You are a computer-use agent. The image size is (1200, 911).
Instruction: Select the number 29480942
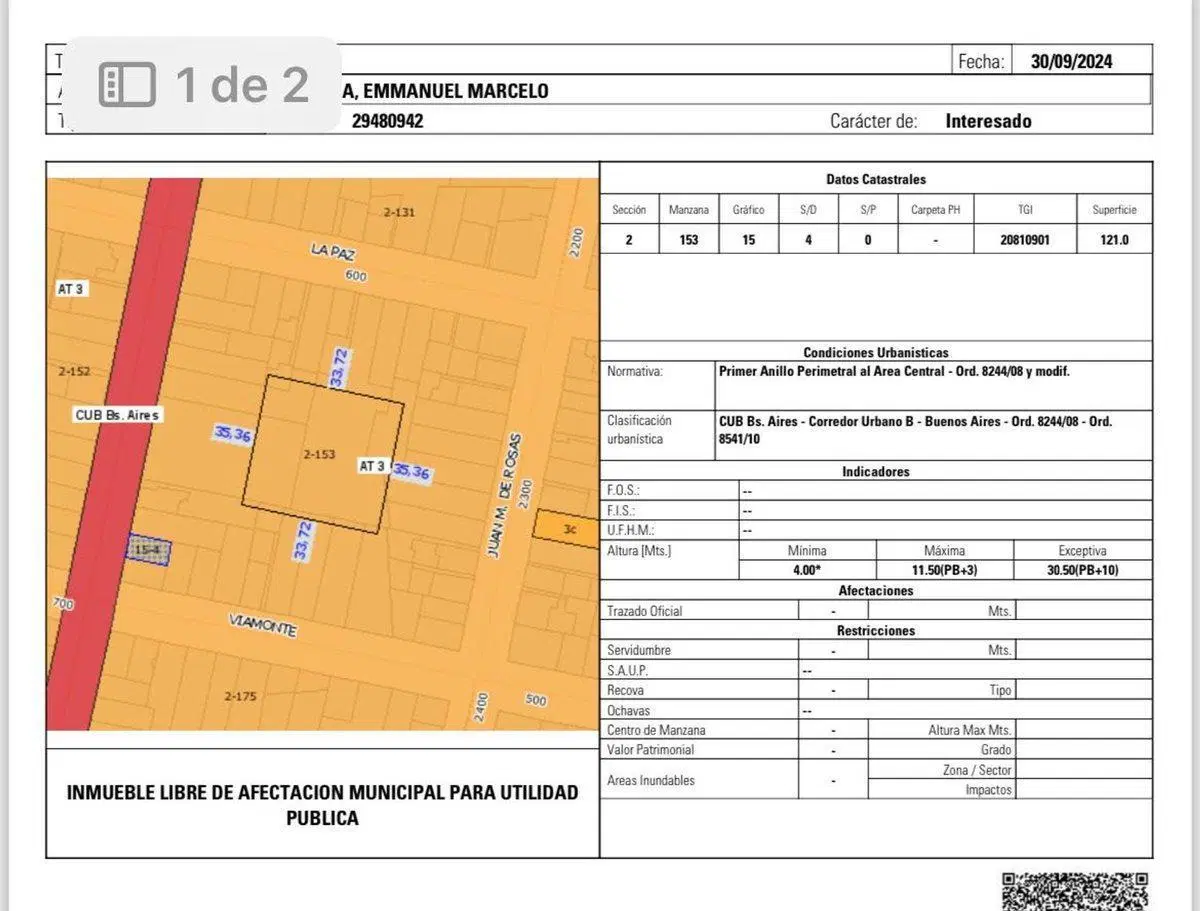click(388, 121)
